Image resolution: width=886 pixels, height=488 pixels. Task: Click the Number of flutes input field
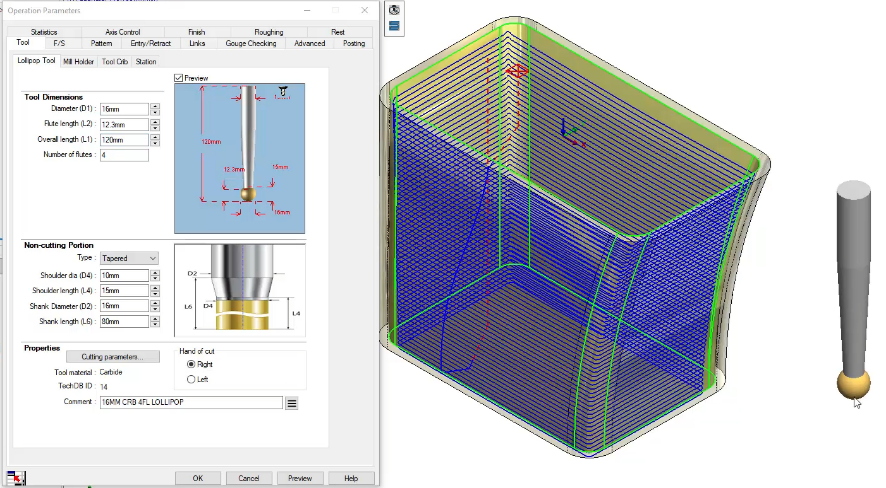(x=124, y=155)
